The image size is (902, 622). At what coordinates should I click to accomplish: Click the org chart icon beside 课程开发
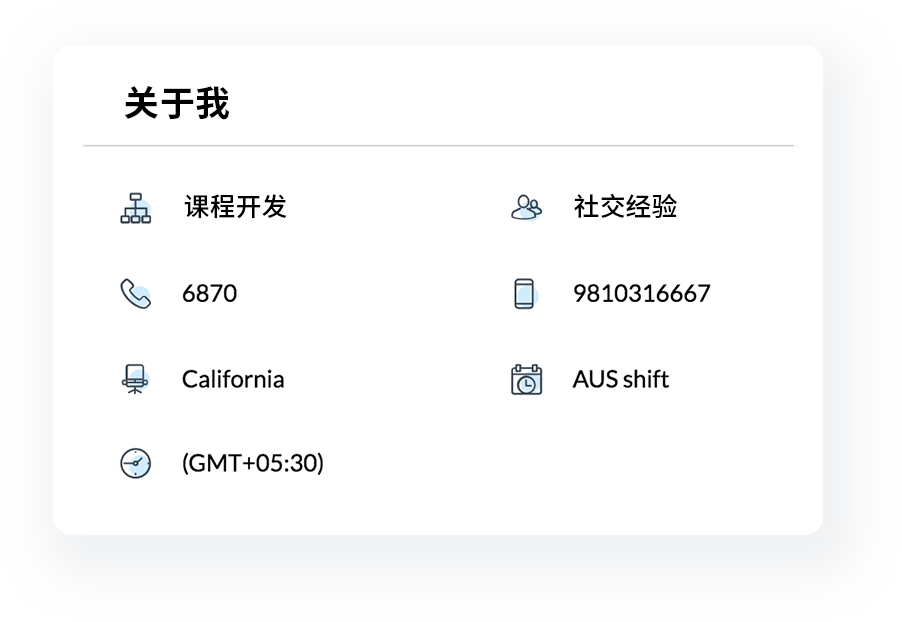point(135,208)
